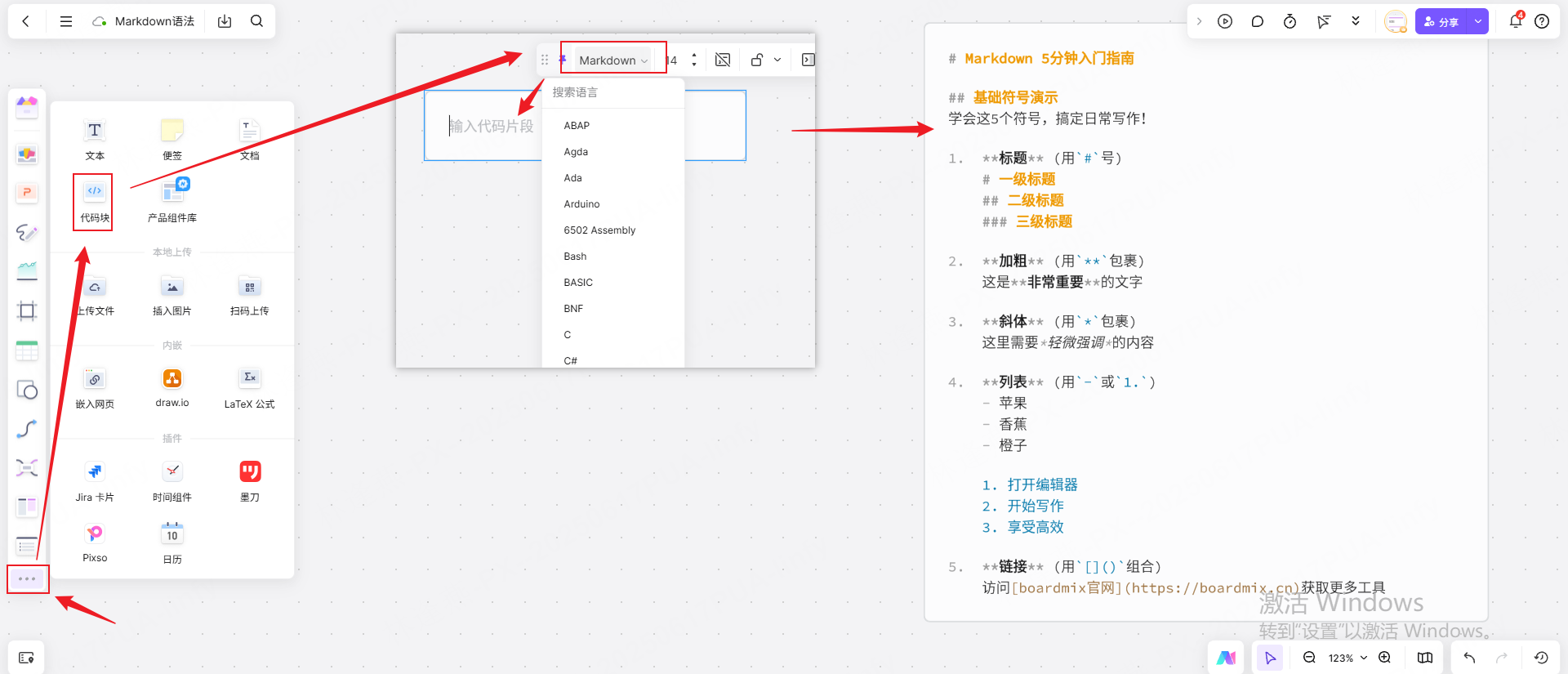Select the connector line tool
This screenshot has width=1568, height=674.
pos(27,429)
